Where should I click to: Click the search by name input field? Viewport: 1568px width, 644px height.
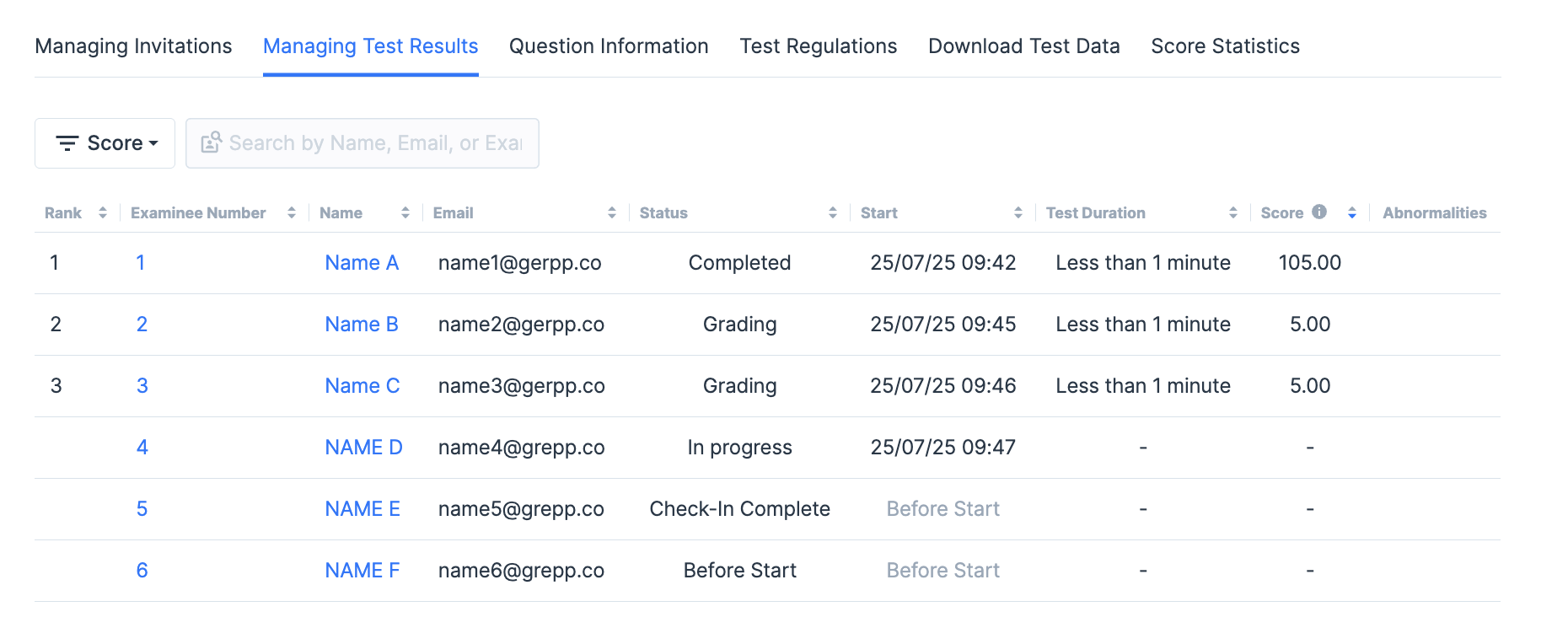tap(375, 143)
